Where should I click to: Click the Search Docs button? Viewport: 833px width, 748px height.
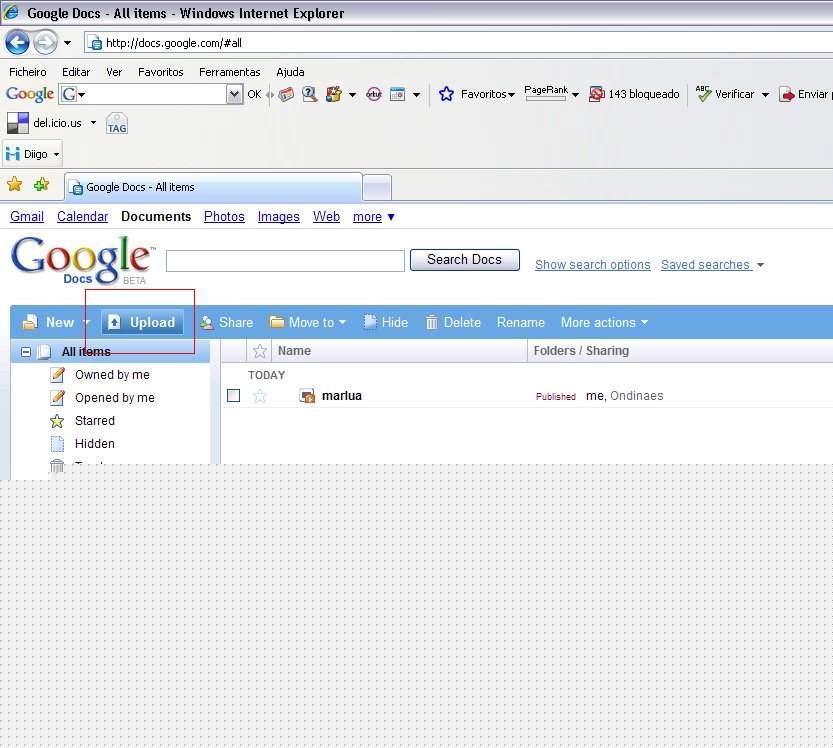tap(465, 260)
